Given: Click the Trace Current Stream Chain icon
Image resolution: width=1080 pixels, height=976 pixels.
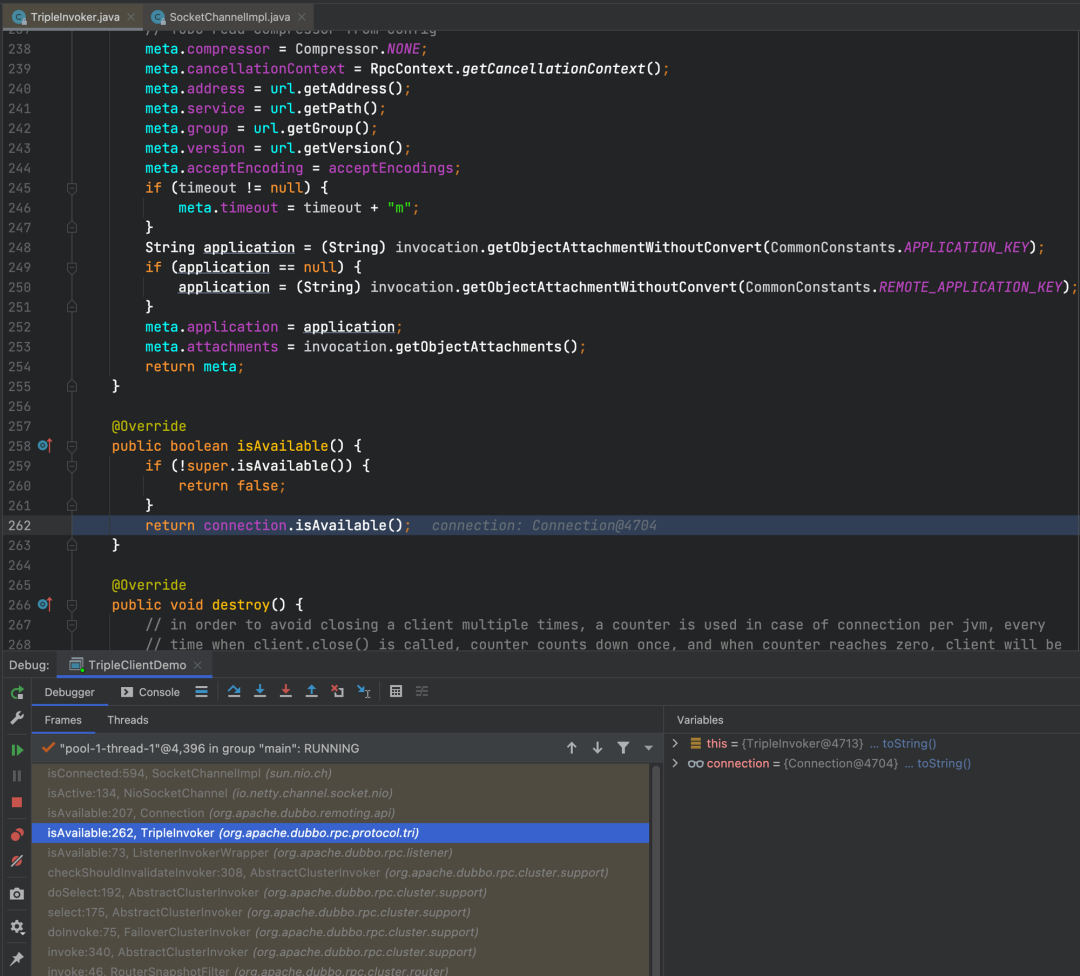Looking at the screenshot, I should [x=422, y=692].
